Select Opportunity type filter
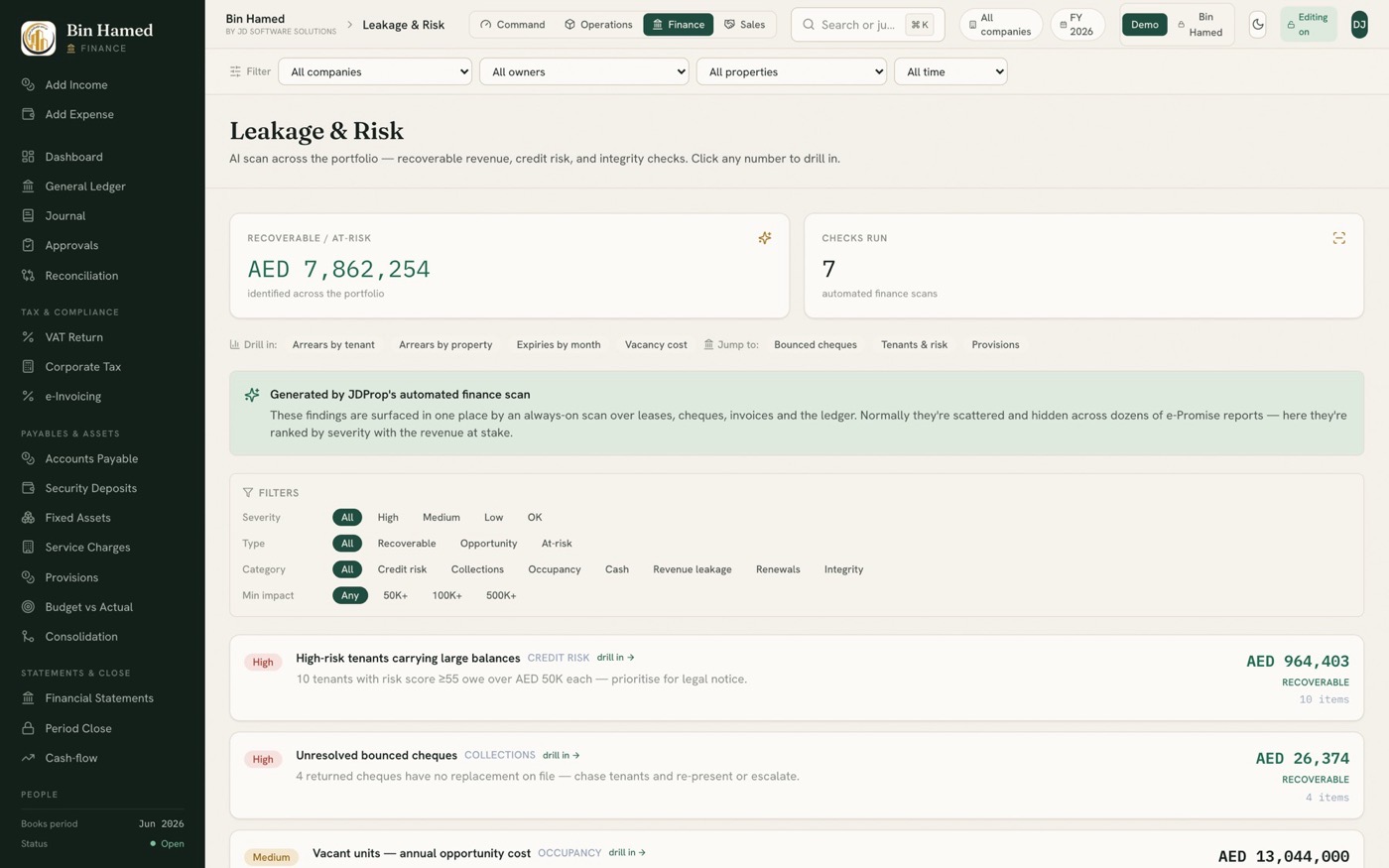Image resolution: width=1389 pixels, height=868 pixels. pos(488,544)
